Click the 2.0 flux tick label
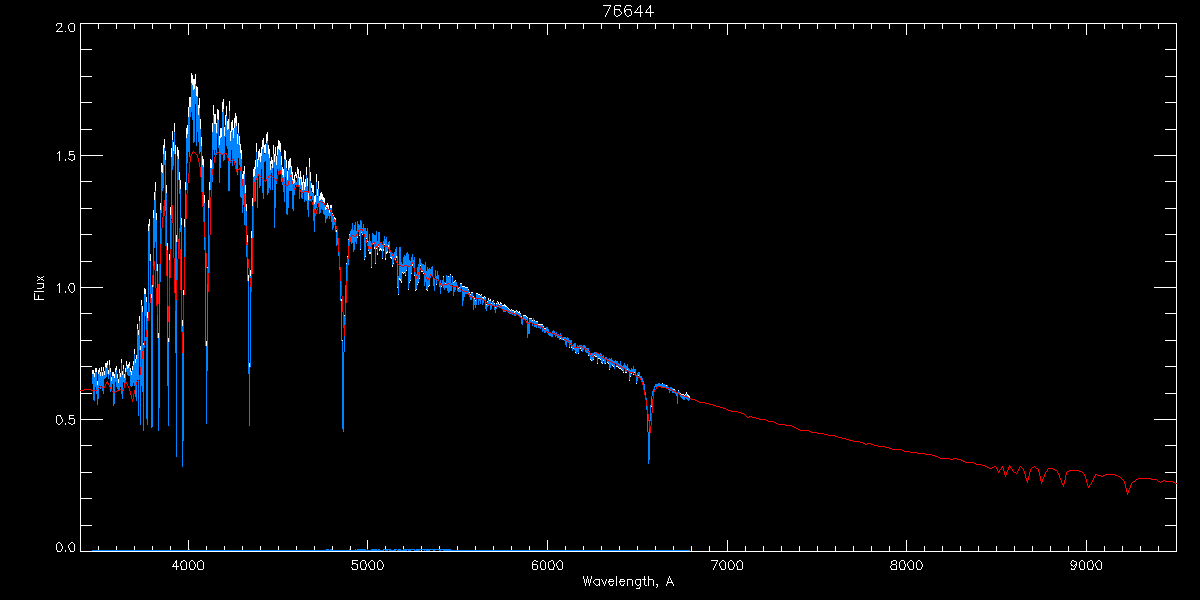The height and width of the screenshot is (600, 1200). click(x=64, y=29)
